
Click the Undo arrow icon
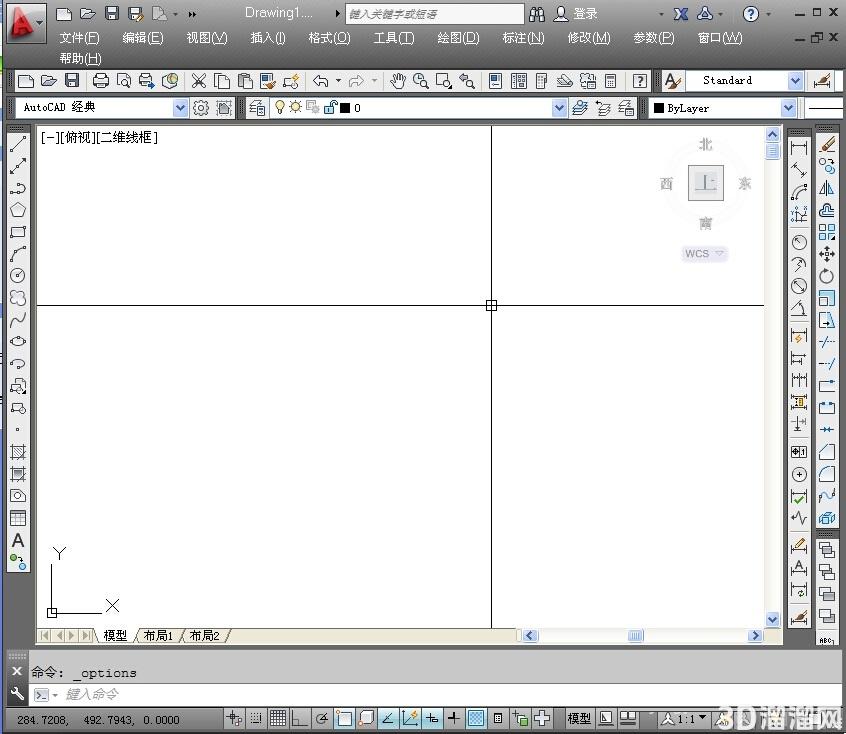pyautogui.click(x=320, y=81)
